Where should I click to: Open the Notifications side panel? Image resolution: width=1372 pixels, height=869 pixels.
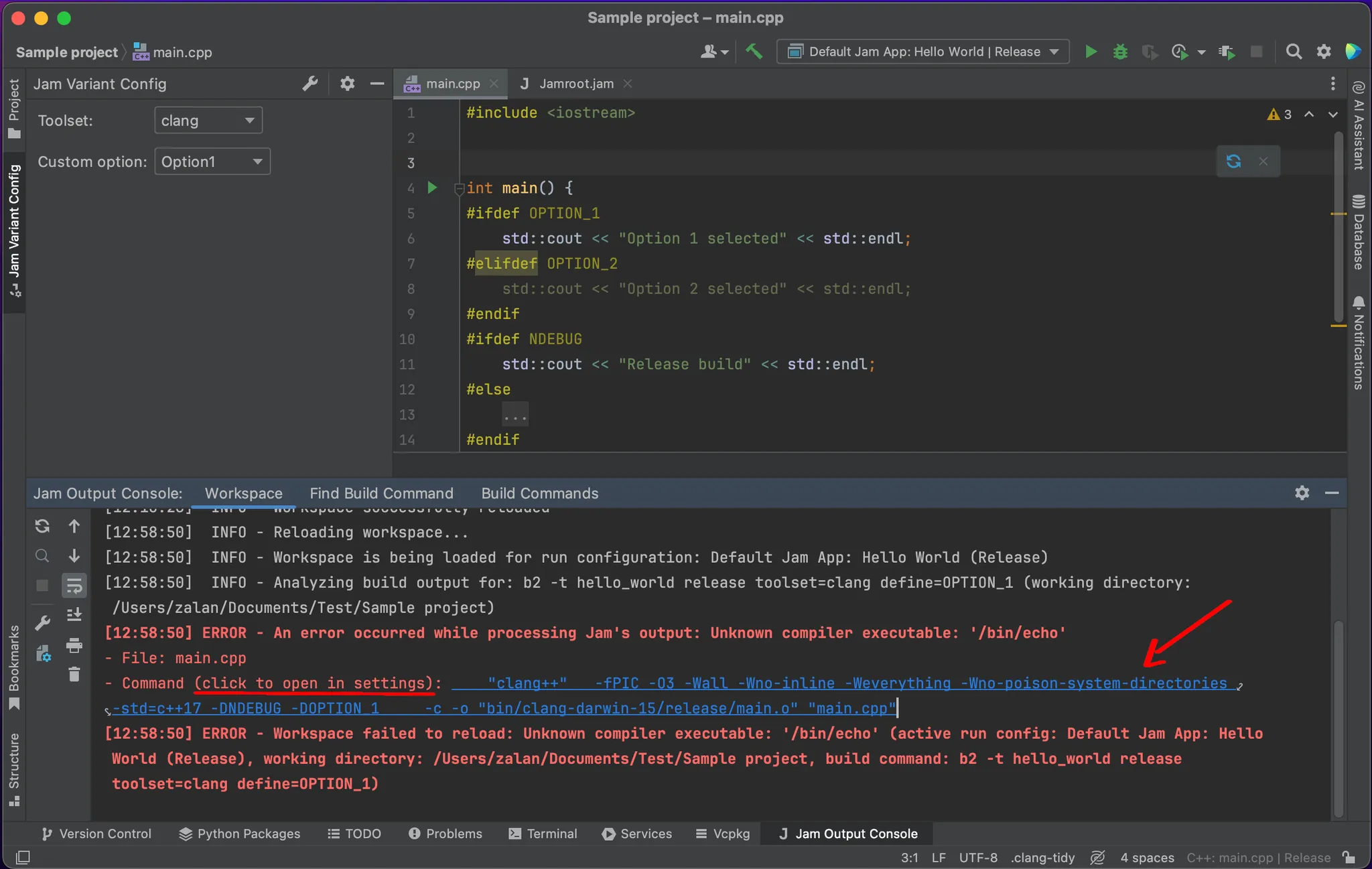pos(1359,343)
